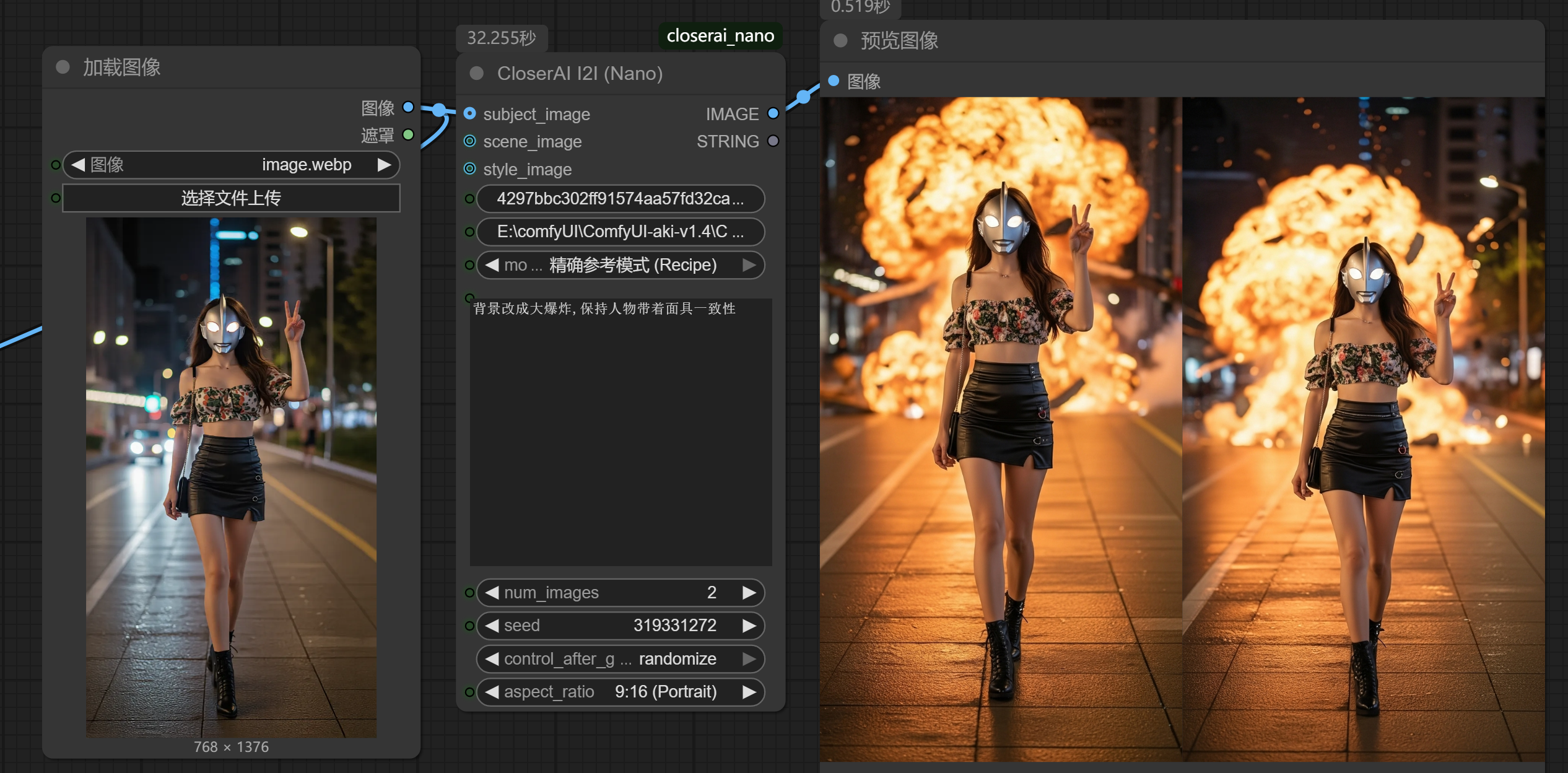Click the widget socket beside the API key field
The image size is (1568, 773).
tap(469, 199)
